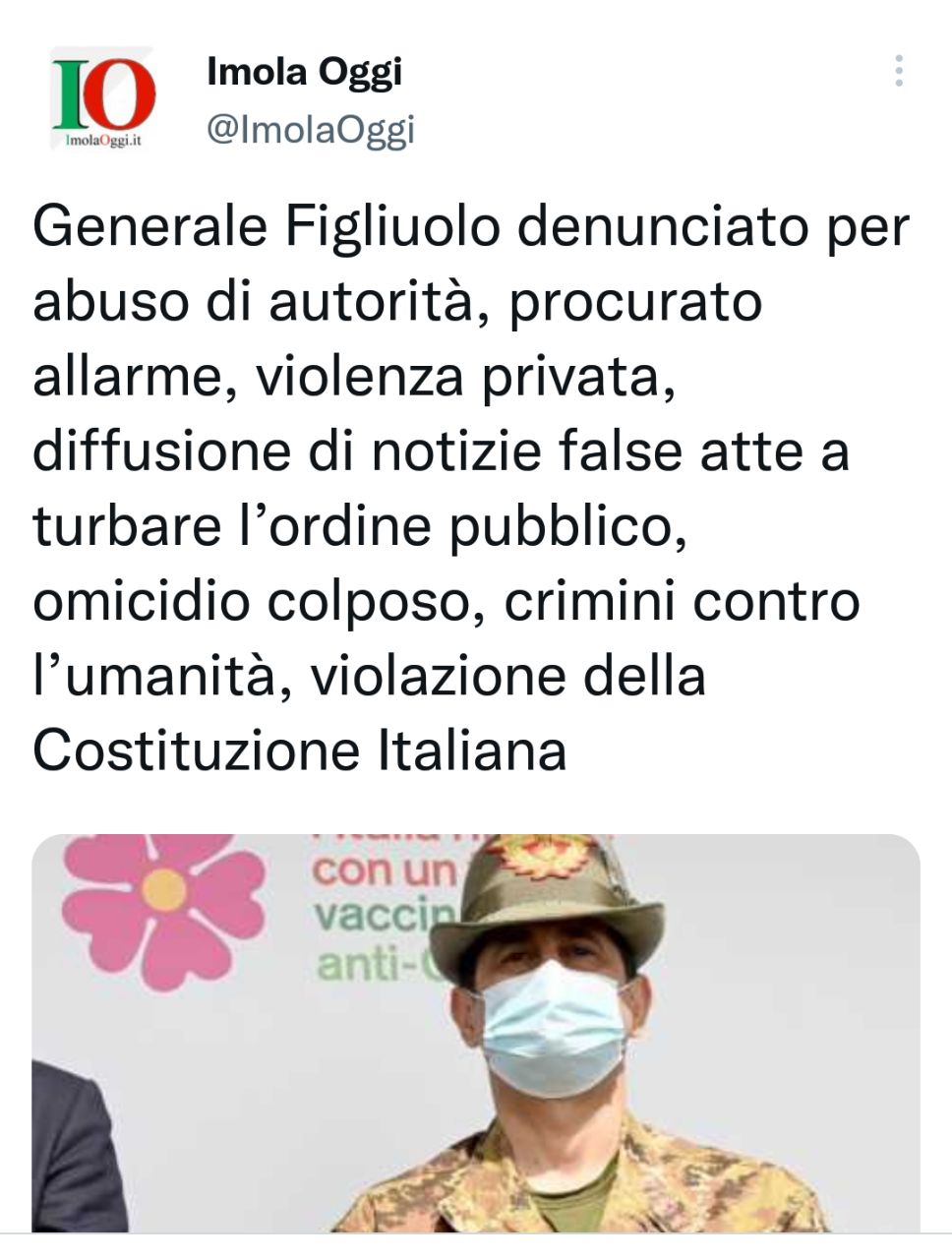Click the alpine hat badge in the photo
The height and width of the screenshot is (1259, 952).
pyautogui.click(x=538, y=853)
